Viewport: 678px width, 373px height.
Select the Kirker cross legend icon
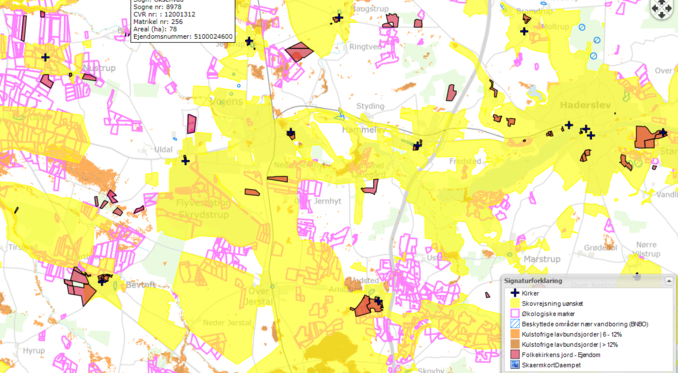pos(515,293)
